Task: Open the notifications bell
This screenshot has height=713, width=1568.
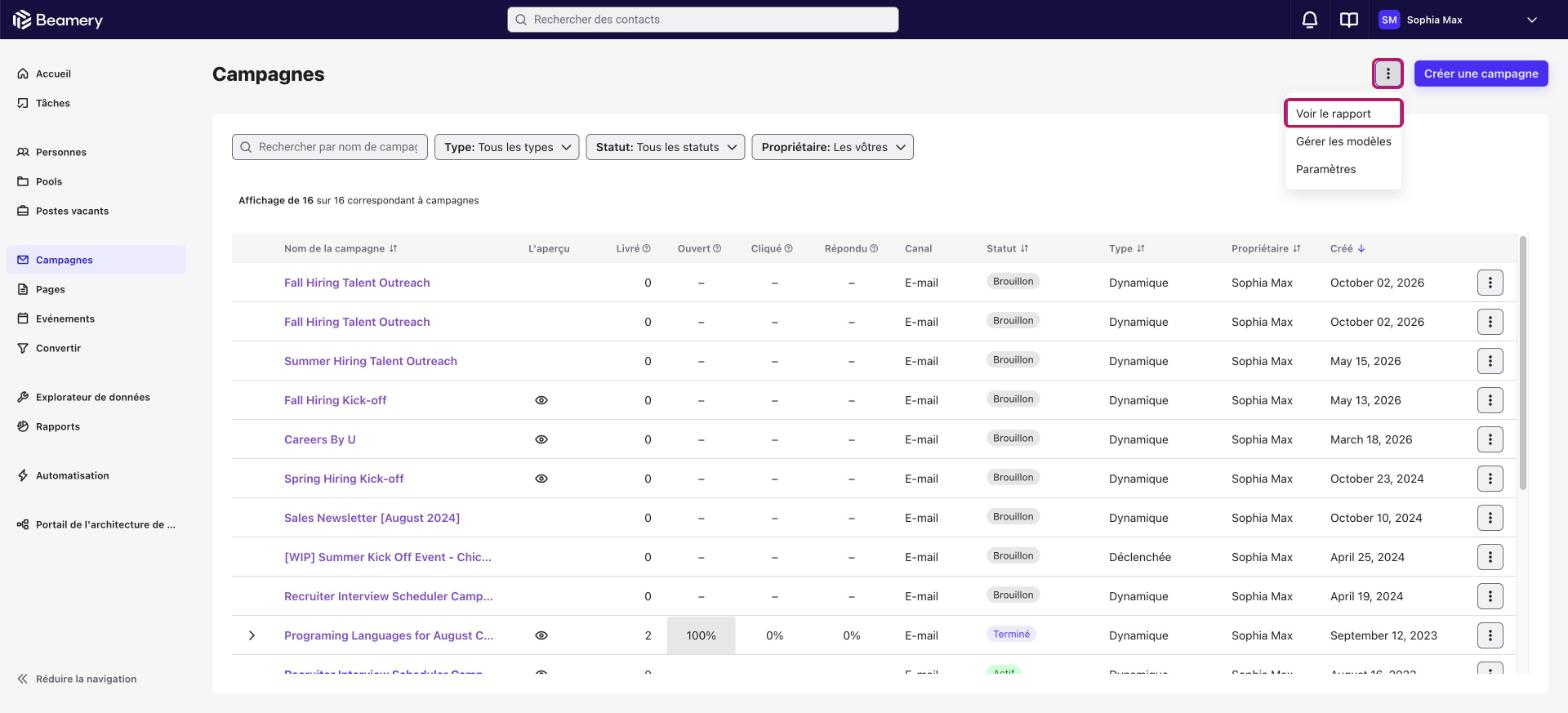Action: tap(1309, 20)
